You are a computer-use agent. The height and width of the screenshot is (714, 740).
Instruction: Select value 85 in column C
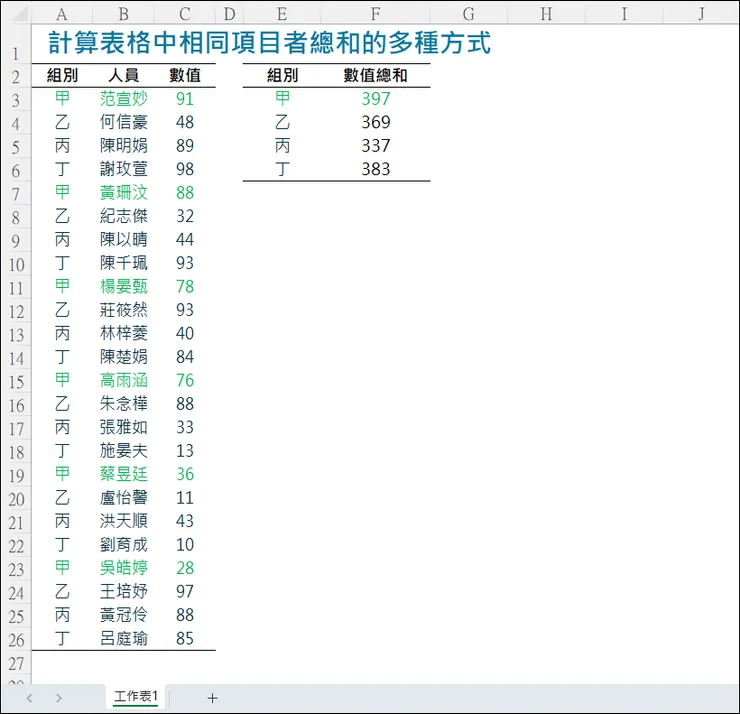pos(185,638)
